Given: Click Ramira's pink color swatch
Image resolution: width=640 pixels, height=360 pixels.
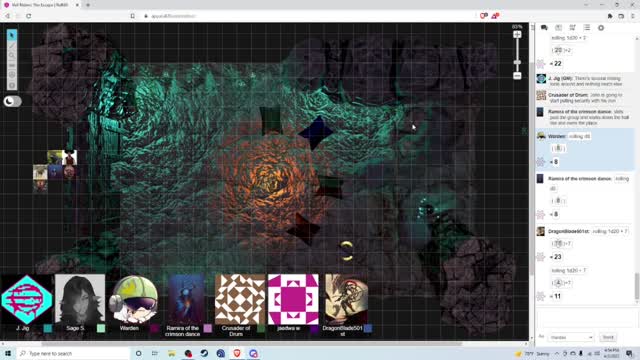Looking at the screenshot, I should [208, 328].
